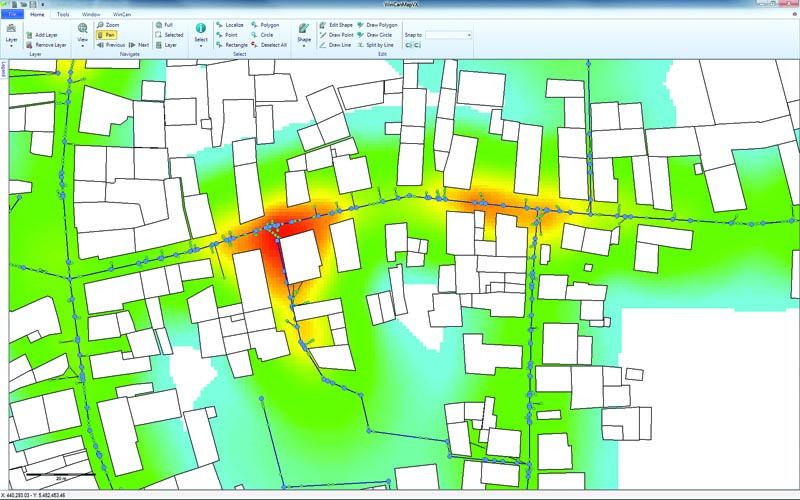The height and width of the screenshot is (500, 800).
Task: Pick the Polygon selection tool
Action: pos(269,24)
